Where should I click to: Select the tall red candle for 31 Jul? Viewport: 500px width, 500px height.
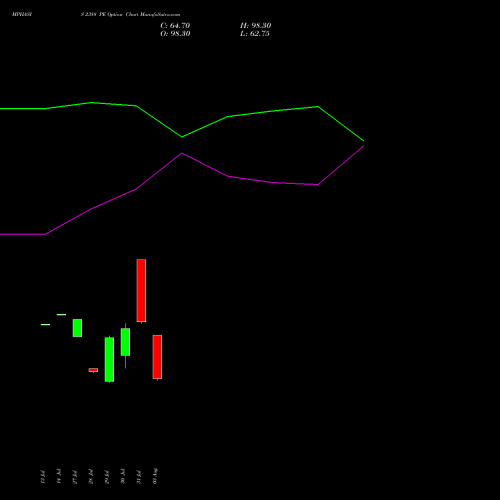pos(141,291)
